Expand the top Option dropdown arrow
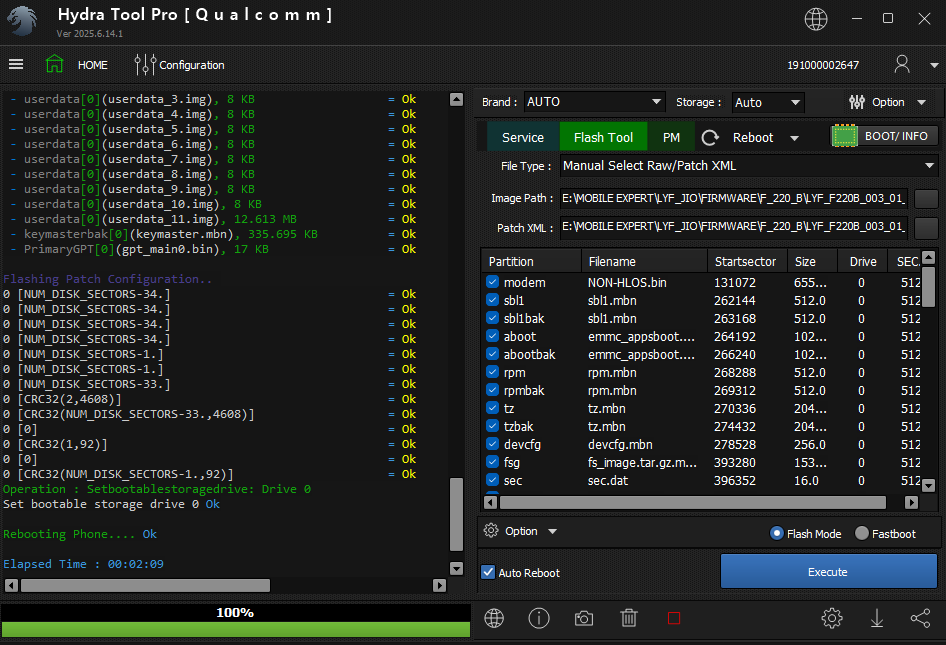 click(921, 103)
